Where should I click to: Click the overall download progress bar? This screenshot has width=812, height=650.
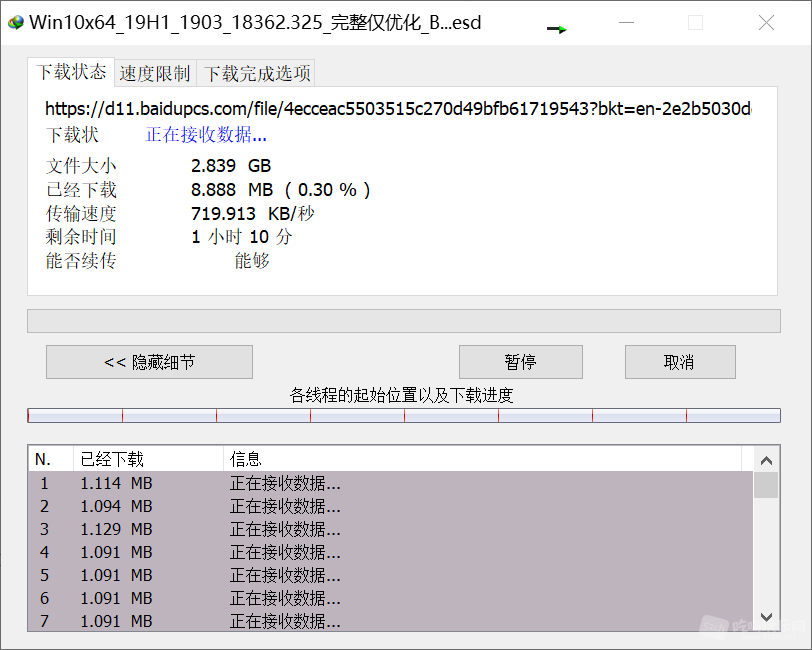404,321
